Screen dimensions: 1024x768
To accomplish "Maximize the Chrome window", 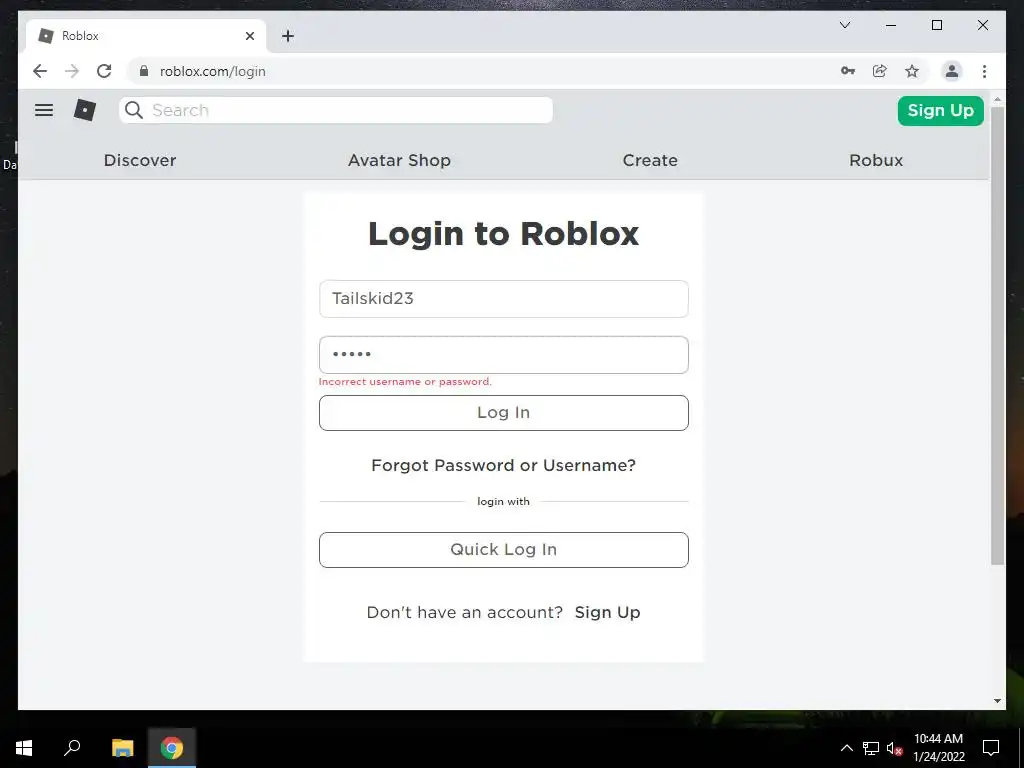I will (x=936, y=25).
